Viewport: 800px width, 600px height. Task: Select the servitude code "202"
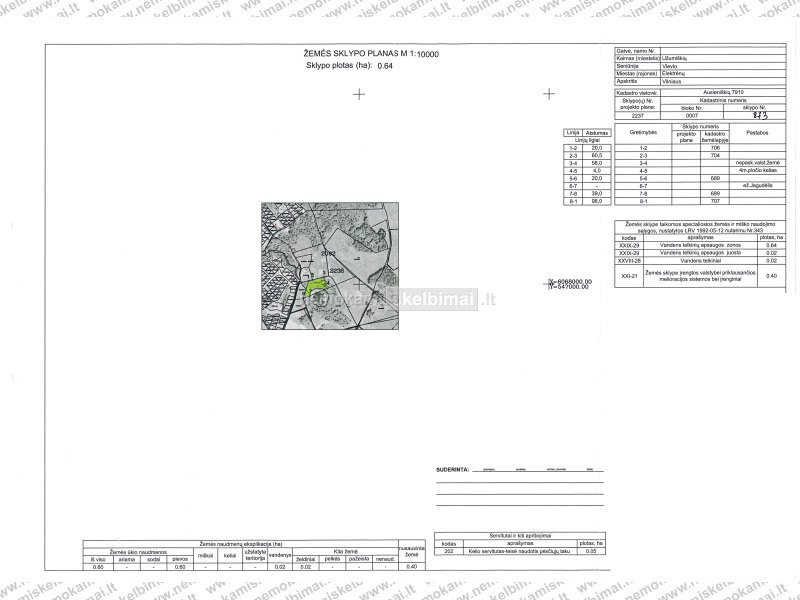click(449, 552)
